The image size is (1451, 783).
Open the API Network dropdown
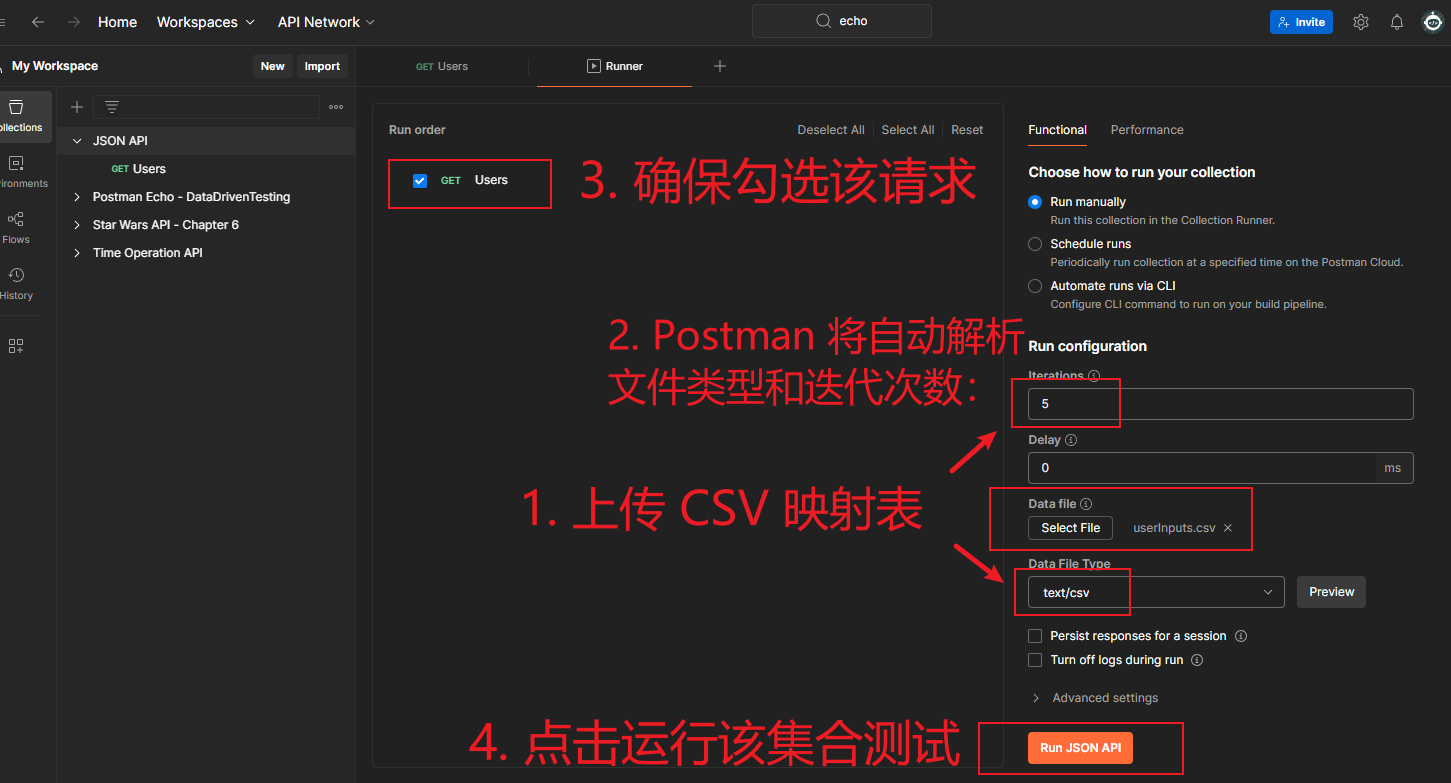(326, 22)
